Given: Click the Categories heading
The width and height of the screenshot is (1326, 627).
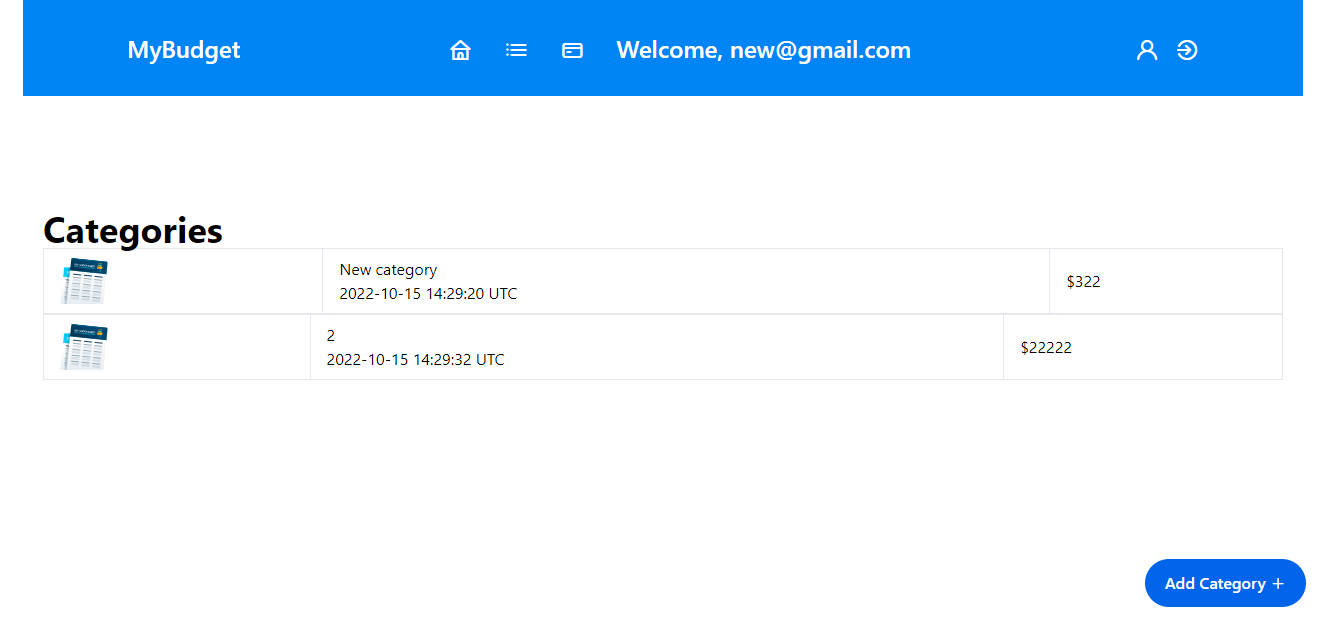Looking at the screenshot, I should coord(132,231).
